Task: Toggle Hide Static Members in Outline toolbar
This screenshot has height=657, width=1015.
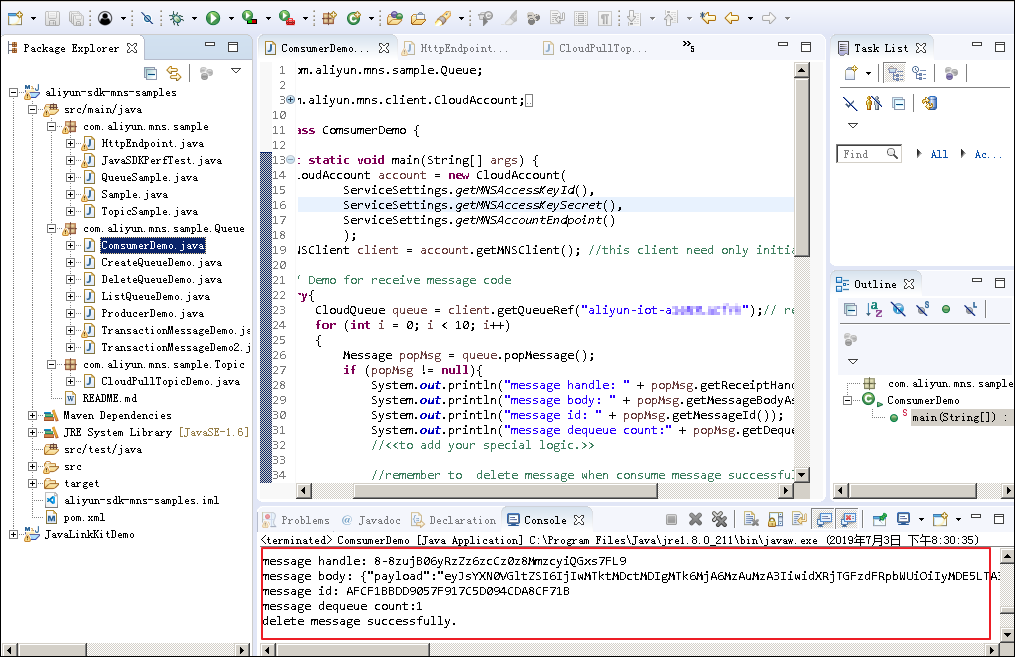Action: tap(922, 309)
